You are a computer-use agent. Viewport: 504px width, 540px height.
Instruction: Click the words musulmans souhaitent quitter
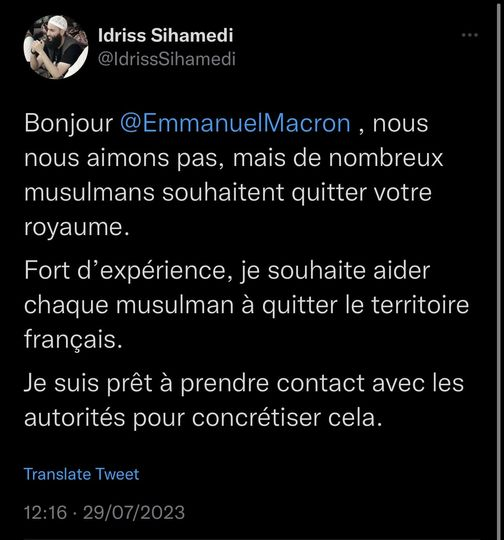pyautogui.click(x=195, y=193)
